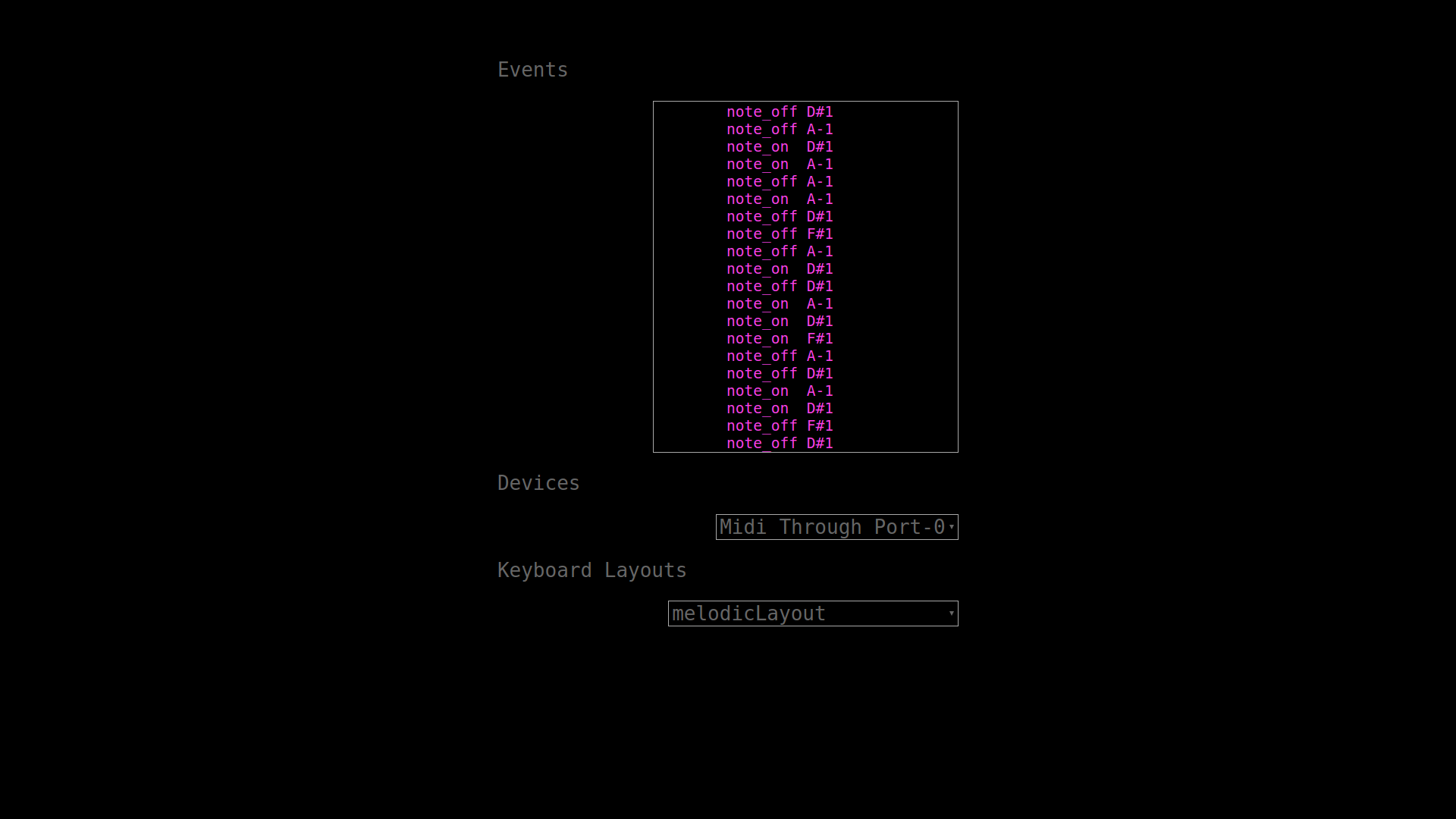Select the bottom-most note_off D#1 event
Screen dimensions: 1456x819
click(780, 444)
